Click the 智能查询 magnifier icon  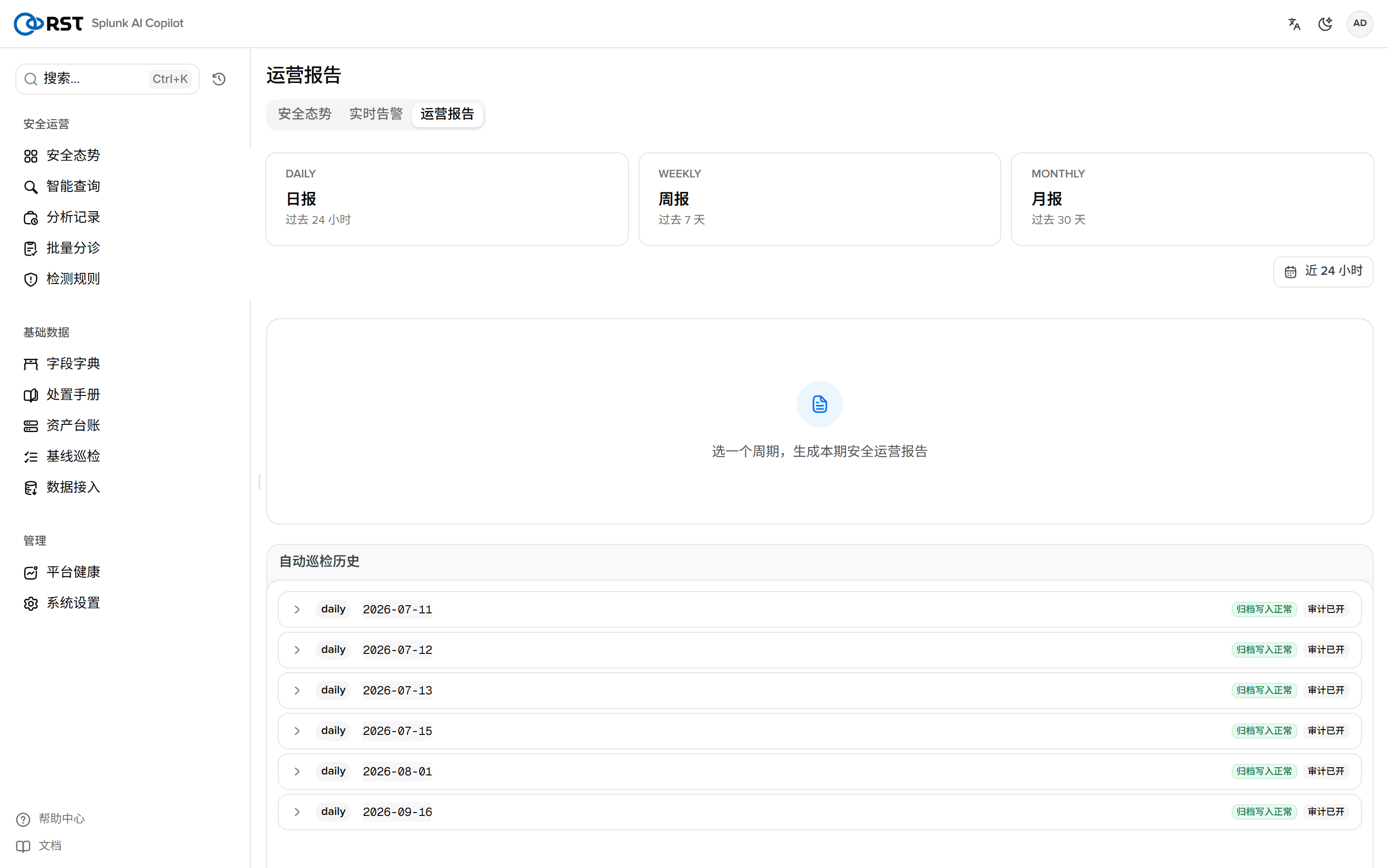pos(30,187)
